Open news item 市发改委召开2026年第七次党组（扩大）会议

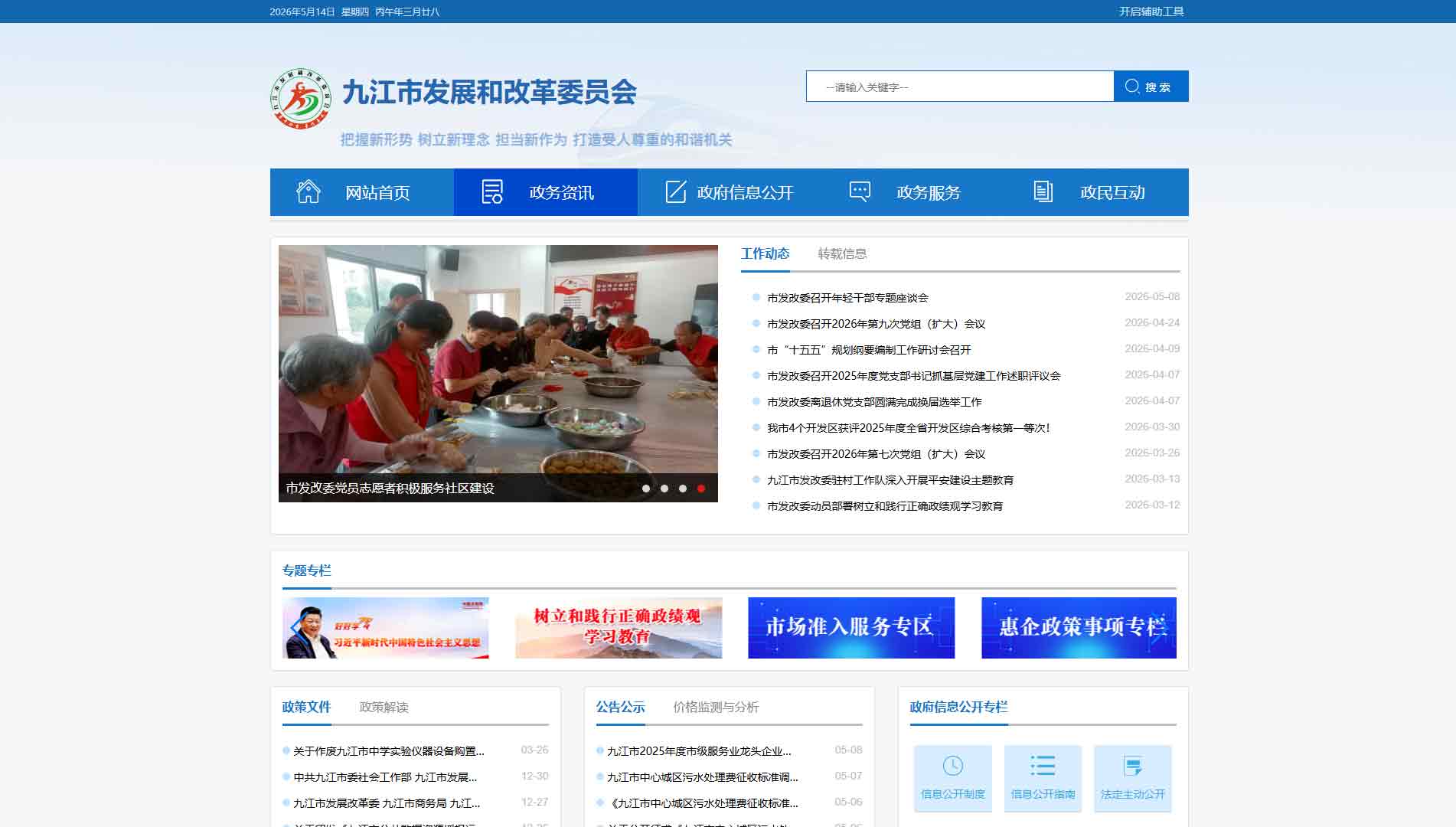point(876,454)
